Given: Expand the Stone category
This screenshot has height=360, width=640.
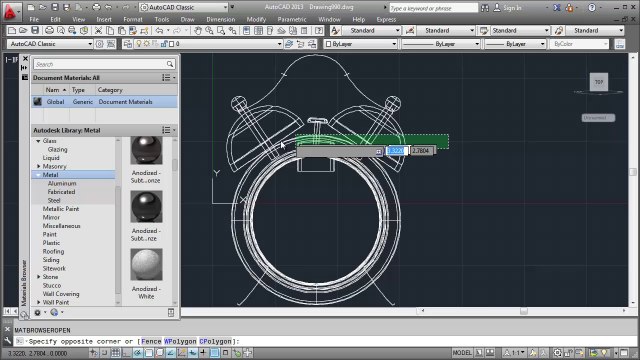Looking at the screenshot, I should pos(39,277).
